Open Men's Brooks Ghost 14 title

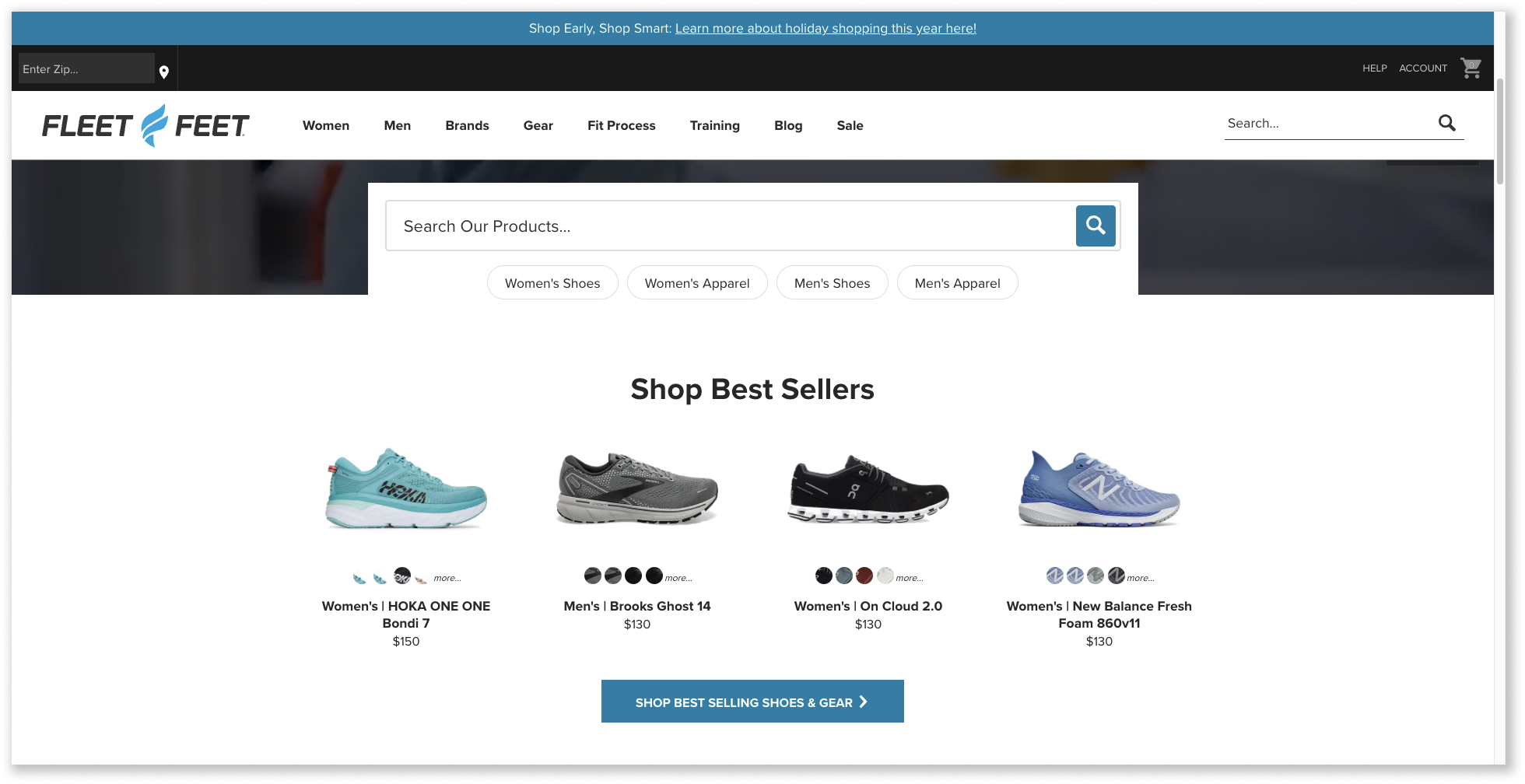pyautogui.click(x=637, y=606)
